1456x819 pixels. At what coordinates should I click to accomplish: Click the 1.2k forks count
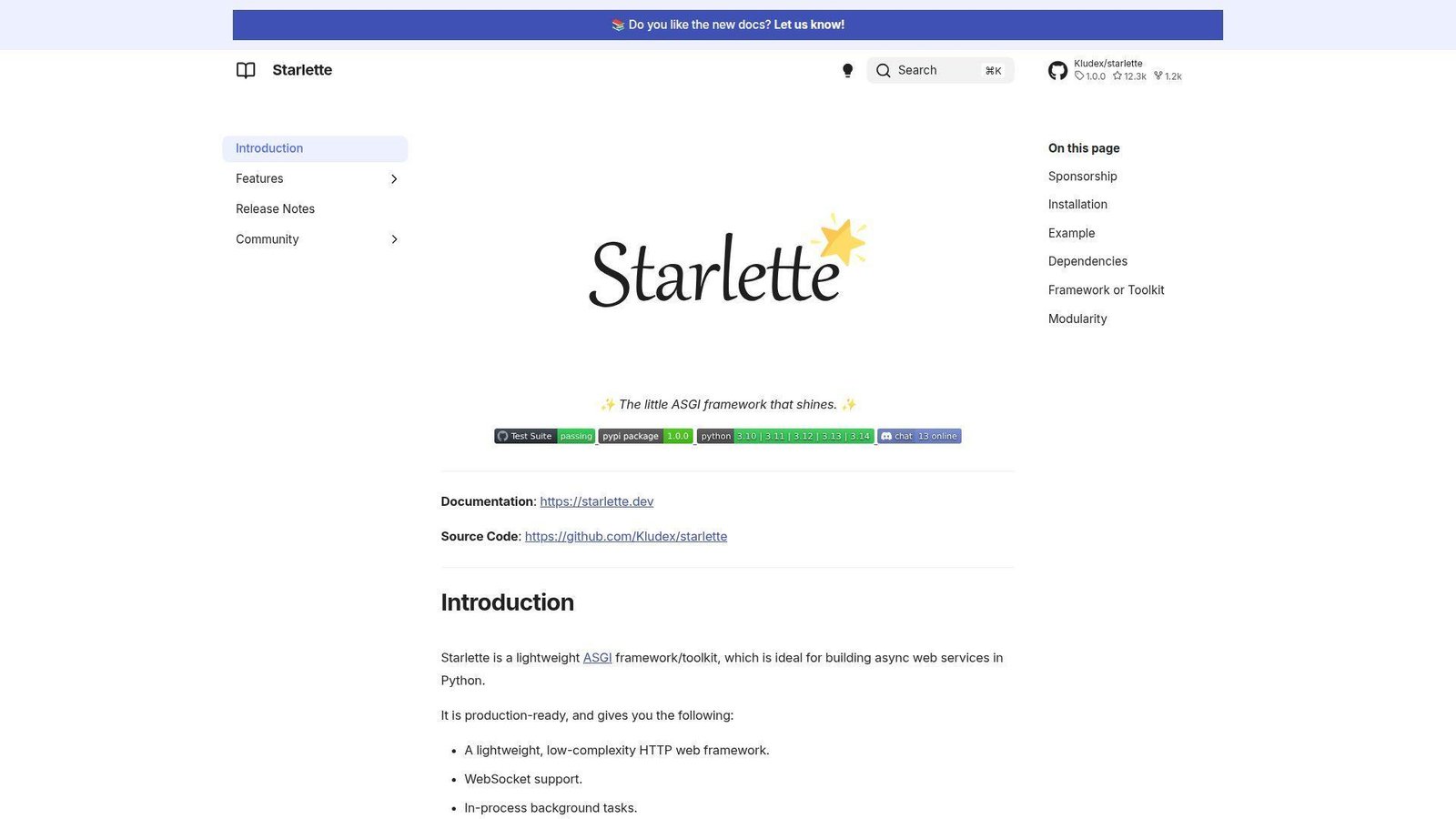(1168, 76)
